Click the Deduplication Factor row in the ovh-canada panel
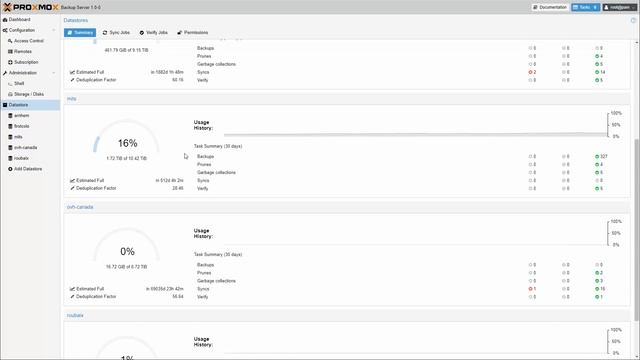The image size is (640, 360). pyautogui.click(x=127, y=297)
